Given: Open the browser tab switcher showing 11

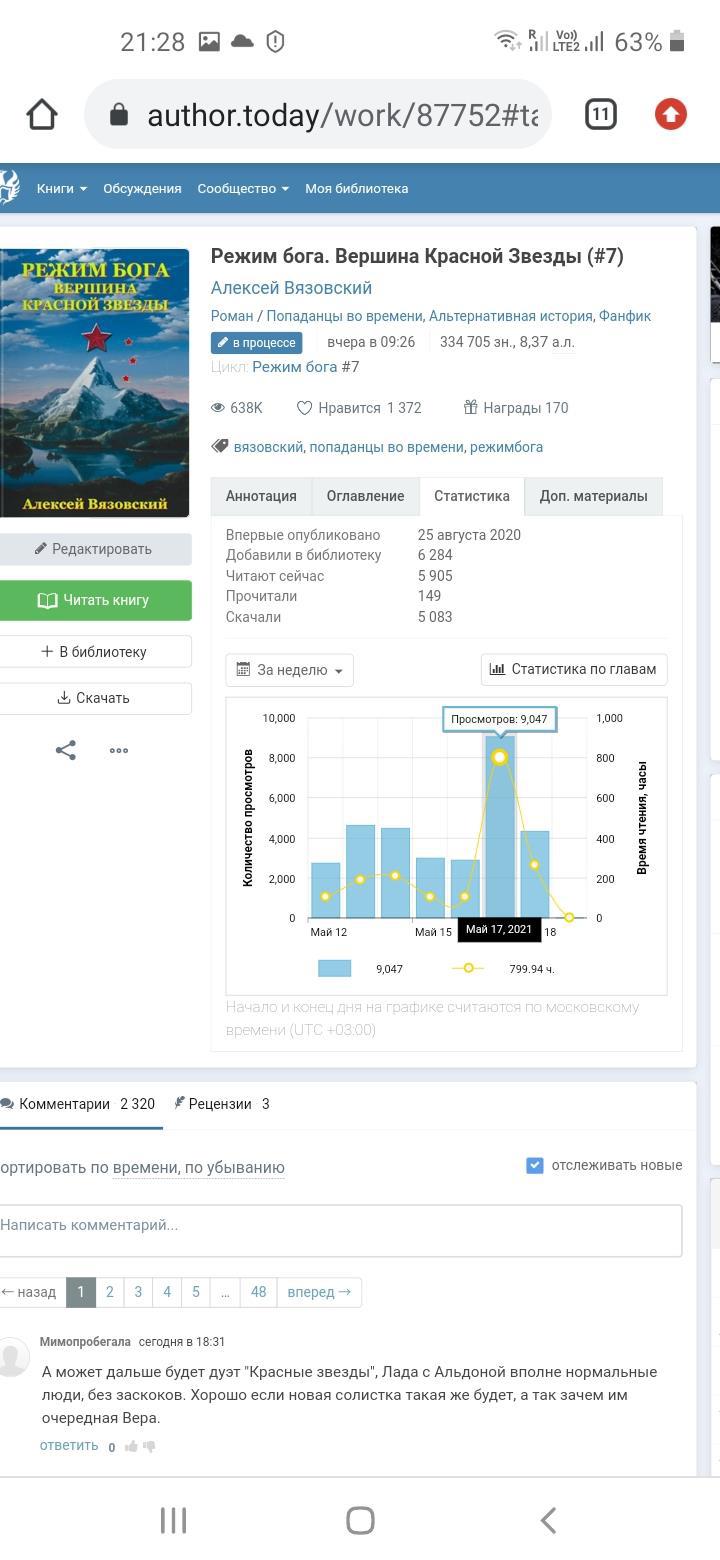Looking at the screenshot, I should coord(600,115).
